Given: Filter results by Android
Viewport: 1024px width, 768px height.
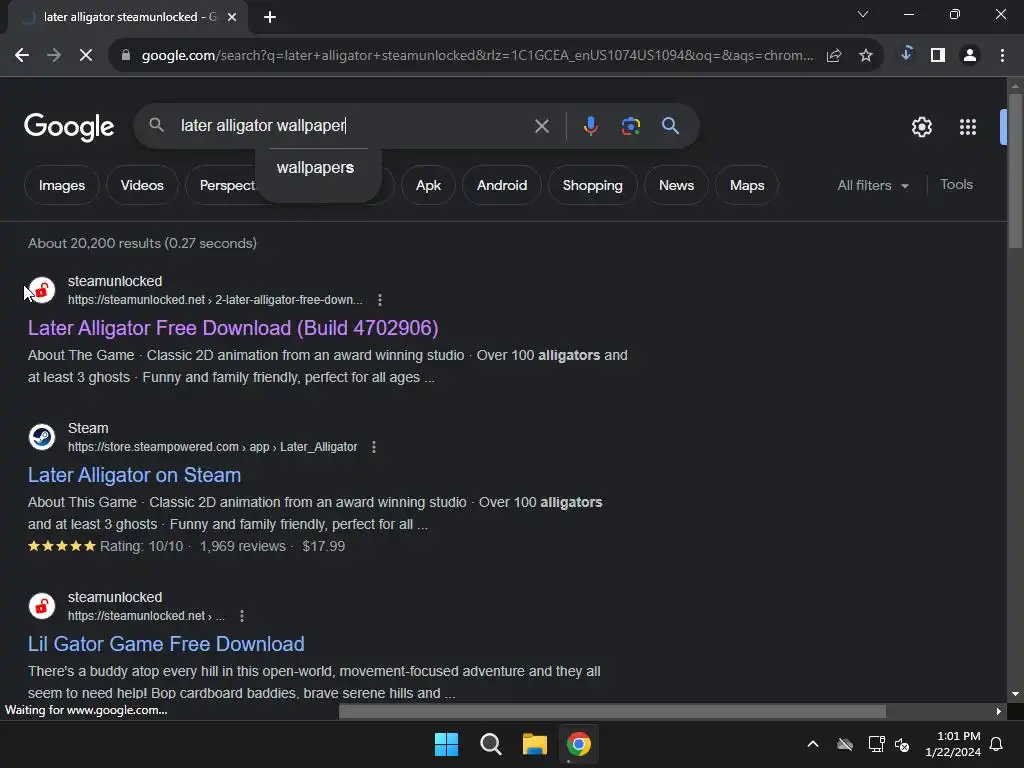Looking at the screenshot, I should pos(502,185).
